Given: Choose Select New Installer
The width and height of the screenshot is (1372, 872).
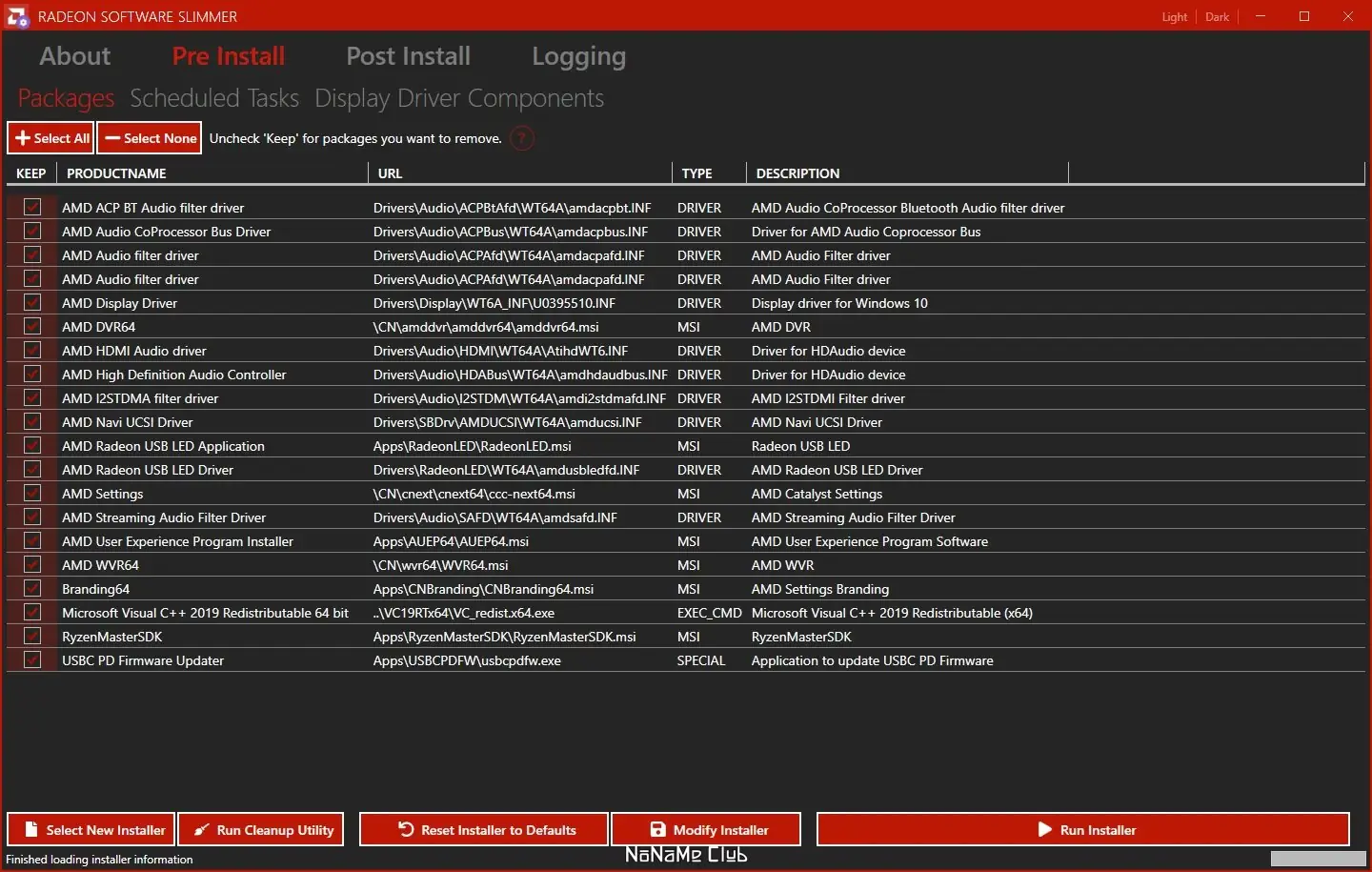Looking at the screenshot, I should [x=91, y=830].
